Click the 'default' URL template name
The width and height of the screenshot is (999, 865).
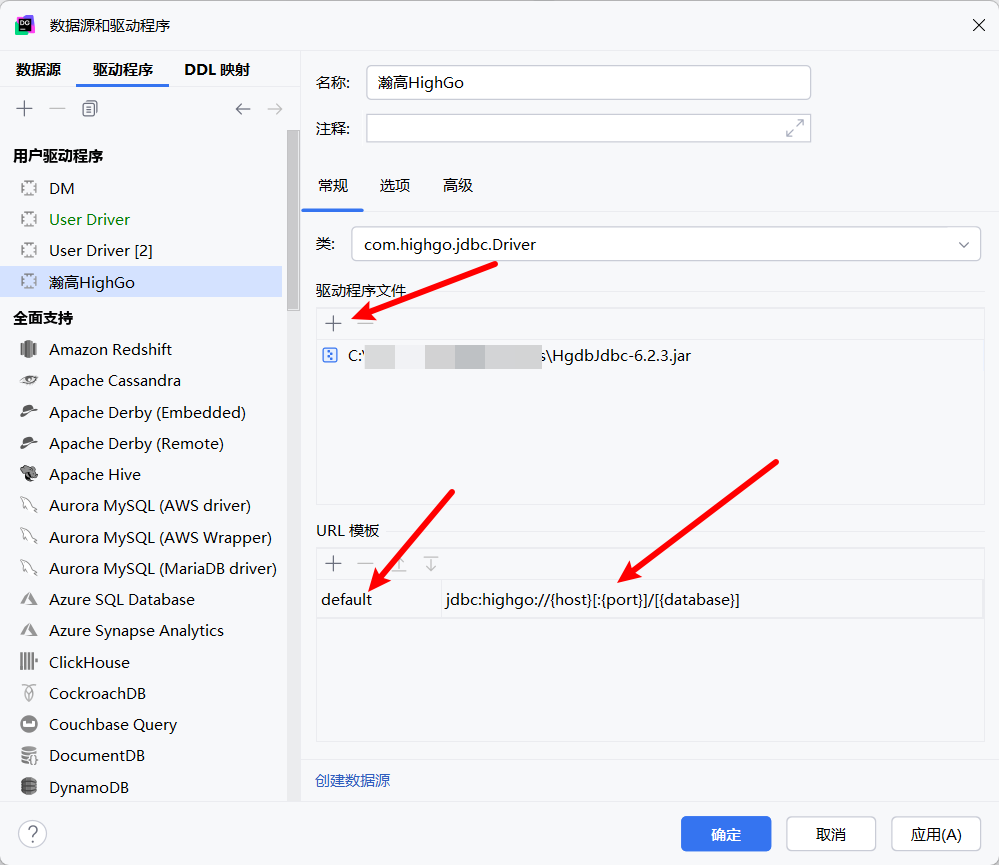[346, 599]
